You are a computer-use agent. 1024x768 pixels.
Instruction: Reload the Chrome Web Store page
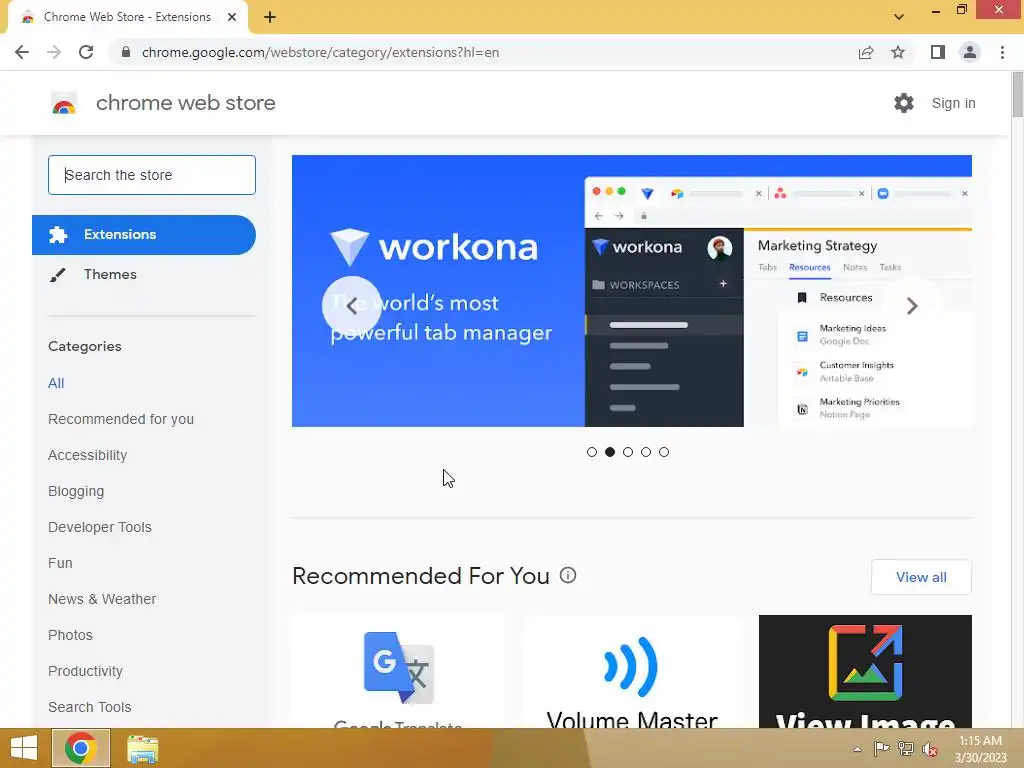click(86, 52)
